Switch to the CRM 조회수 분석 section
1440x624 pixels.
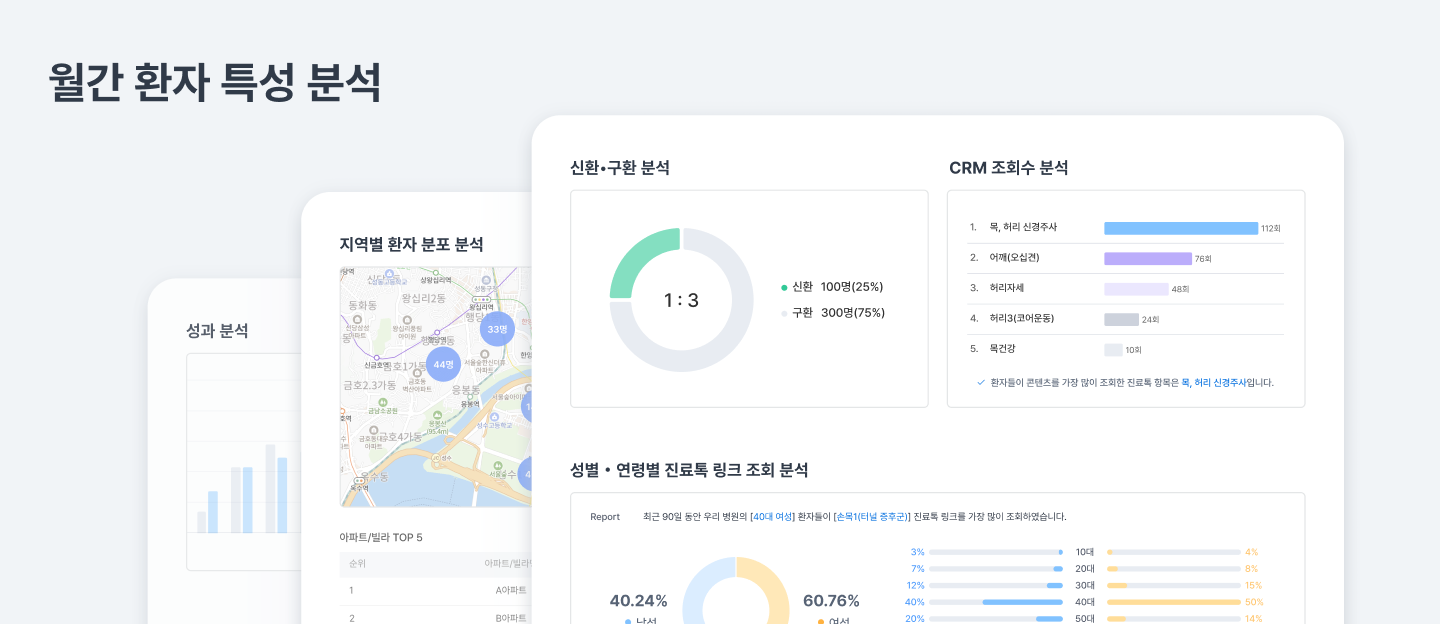pyautogui.click(x=1009, y=168)
